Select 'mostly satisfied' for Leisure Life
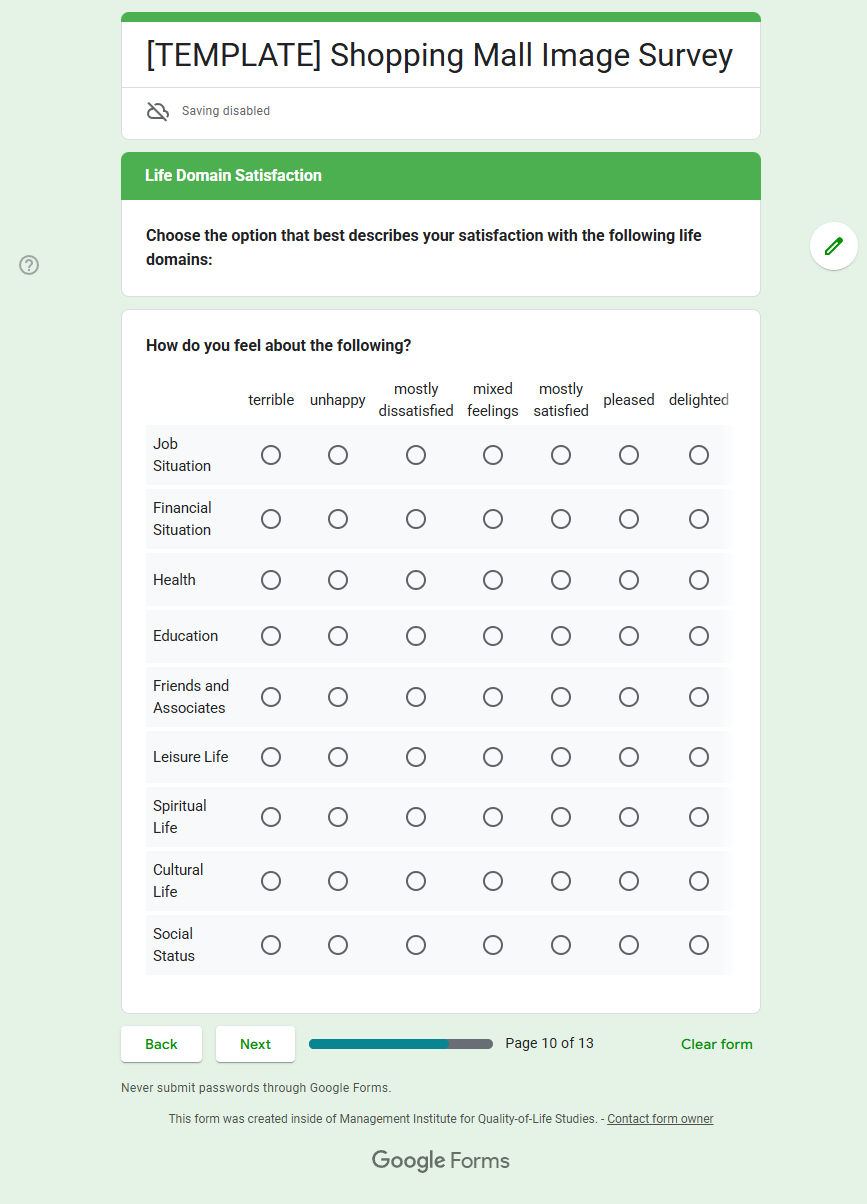Screen dimensions: 867x1204 tap(561, 757)
